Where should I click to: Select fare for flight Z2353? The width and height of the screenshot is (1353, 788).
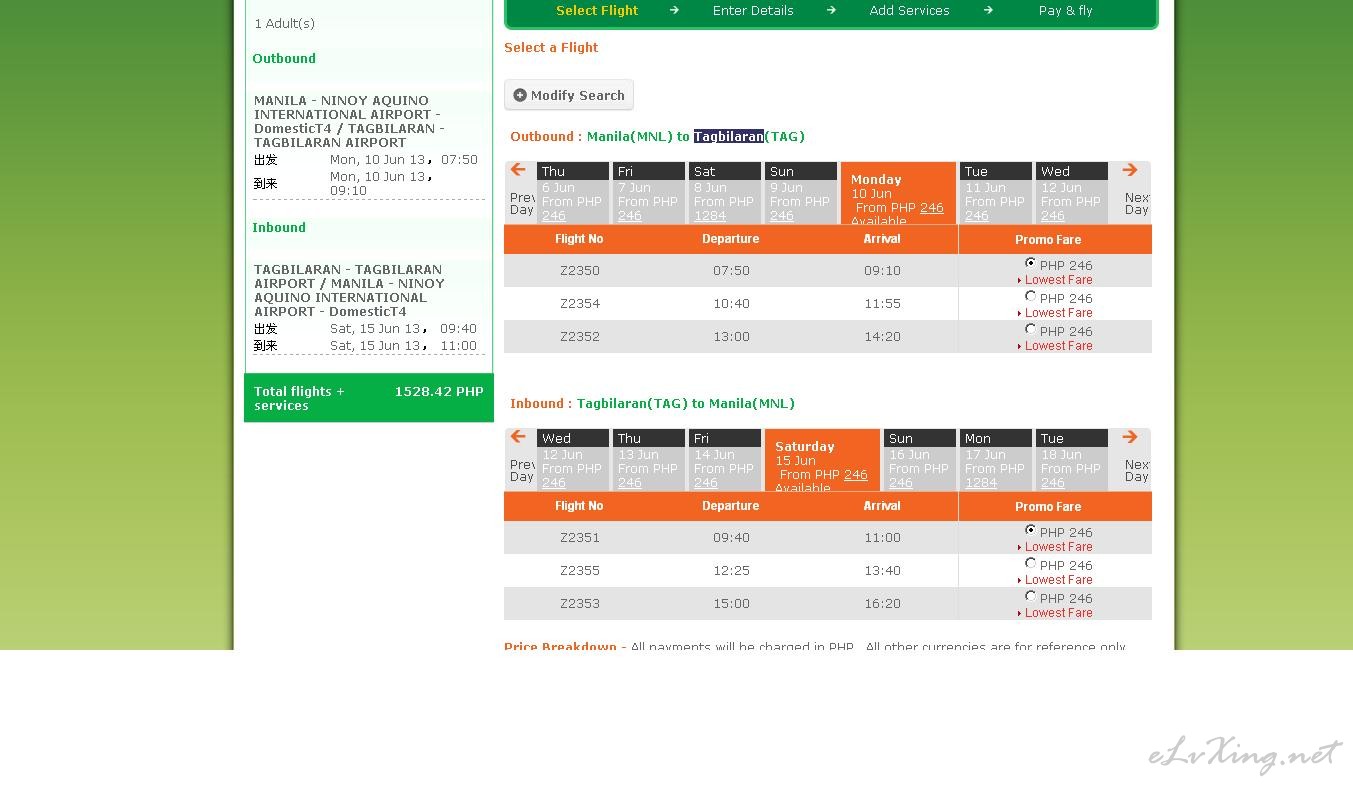[1030, 596]
